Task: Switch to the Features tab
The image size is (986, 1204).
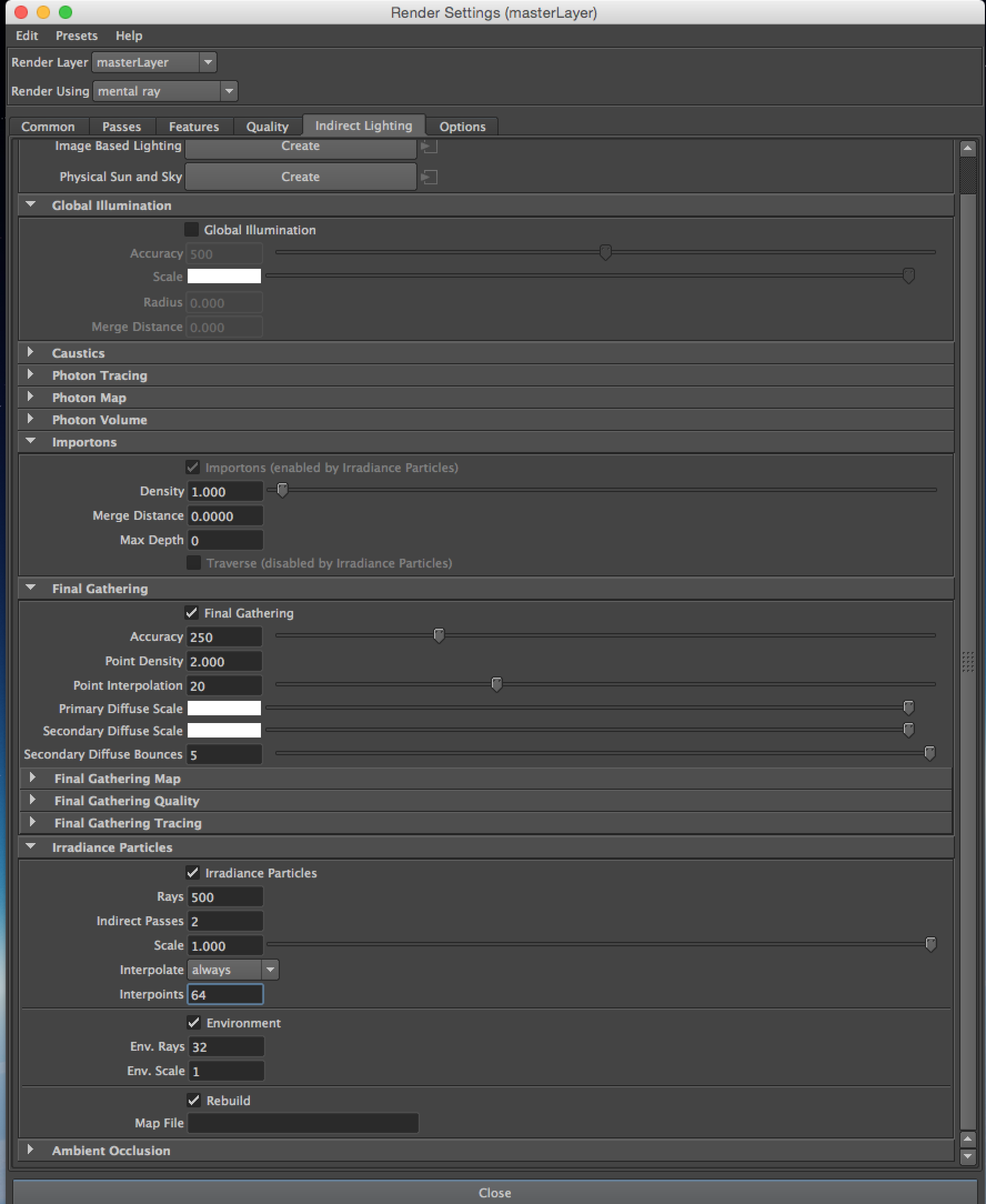Action: (x=194, y=126)
